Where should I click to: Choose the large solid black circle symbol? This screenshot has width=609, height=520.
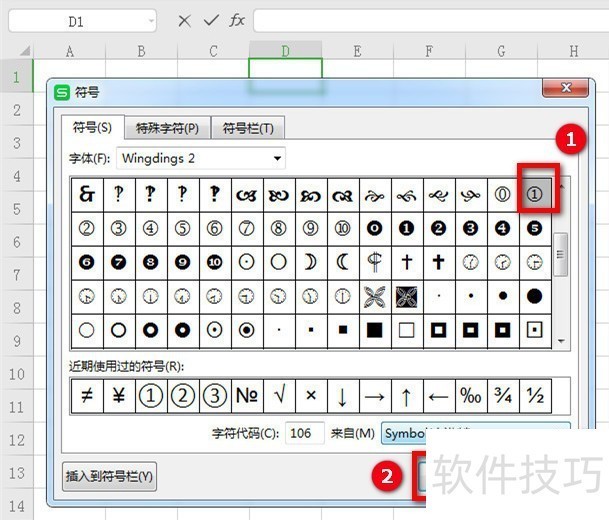(x=534, y=297)
